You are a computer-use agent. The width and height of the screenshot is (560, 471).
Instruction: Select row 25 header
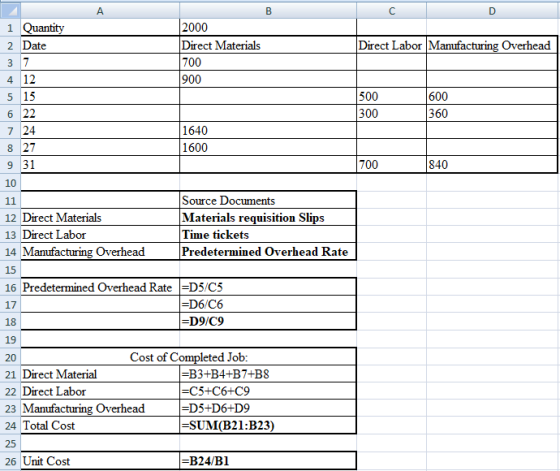10,444
